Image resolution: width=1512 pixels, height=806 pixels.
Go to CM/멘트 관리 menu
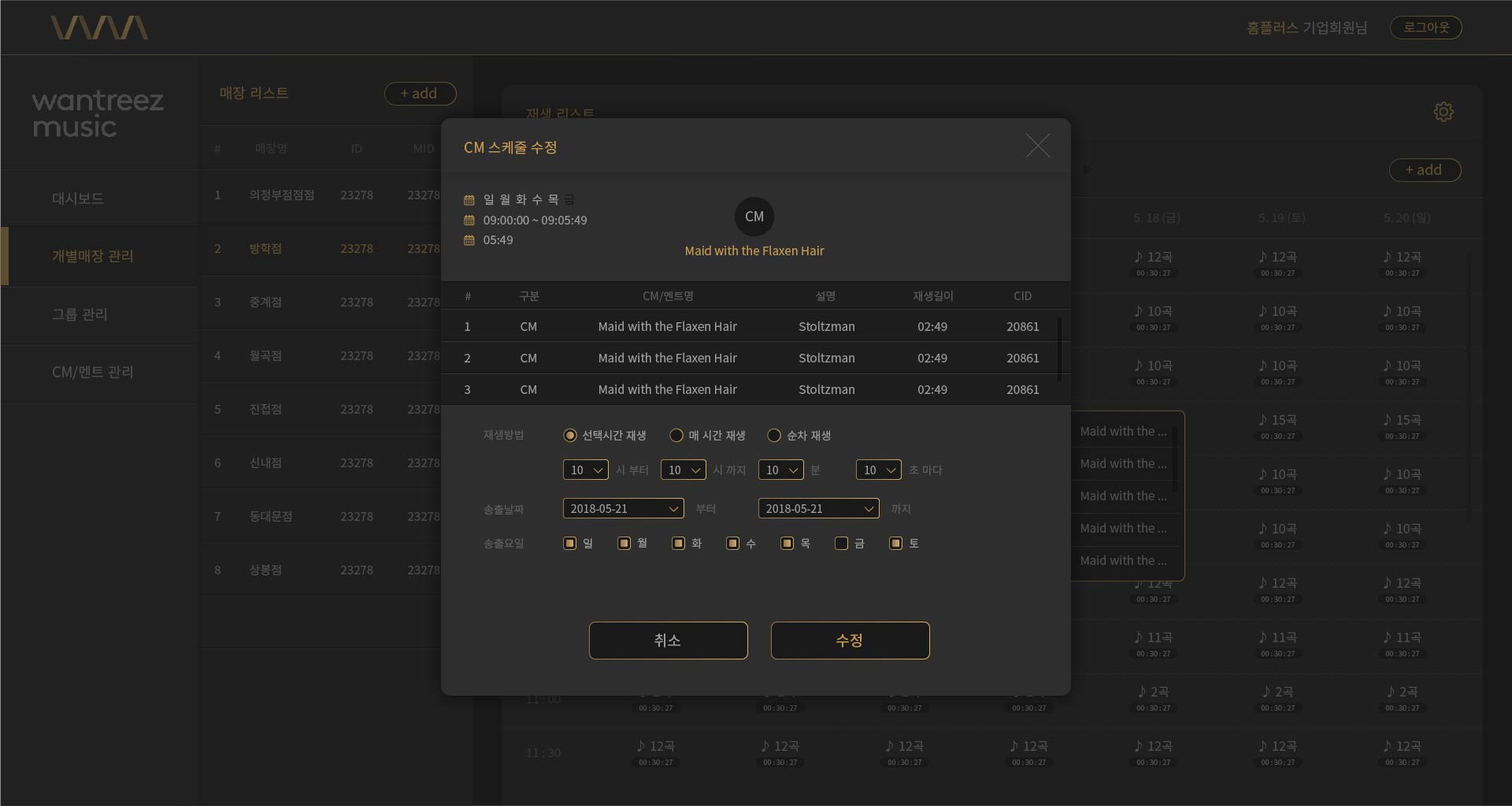click(92, 372)
